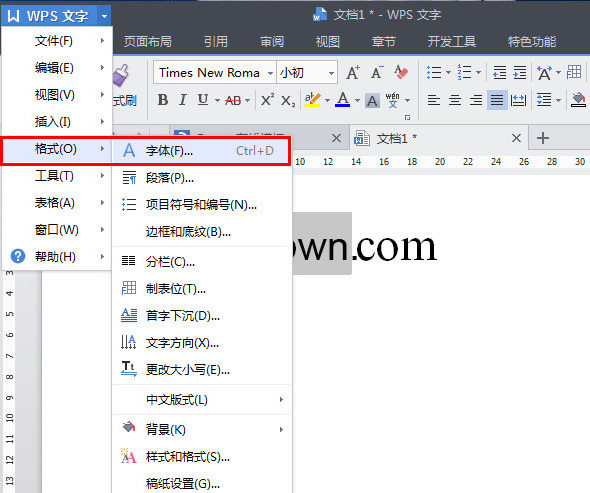Decrease paragraph indent

click(500, 72)
